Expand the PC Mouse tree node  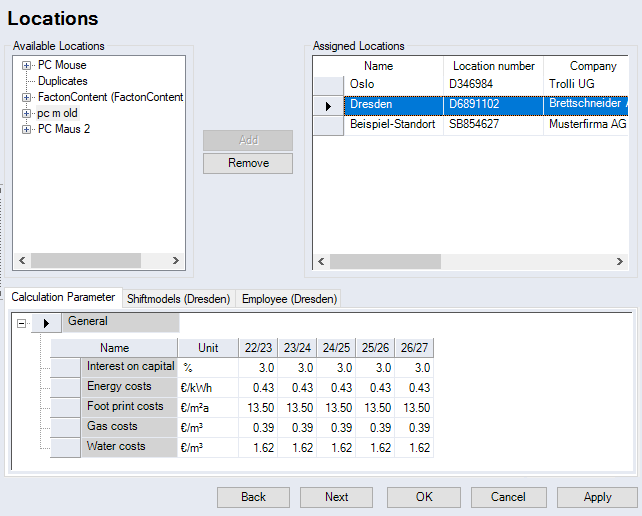[27, 65]
